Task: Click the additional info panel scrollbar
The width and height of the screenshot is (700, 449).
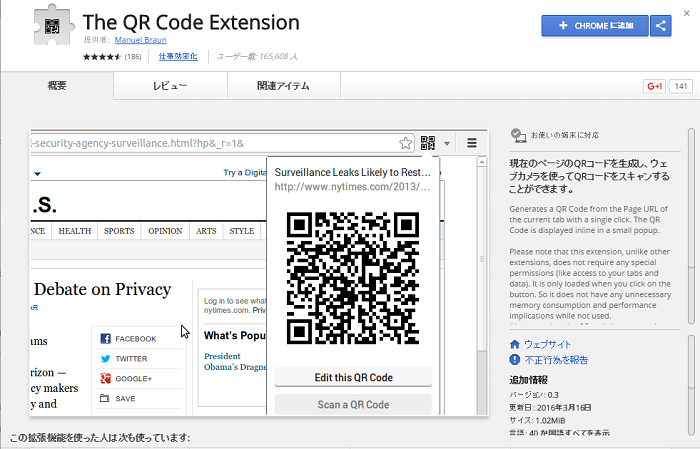Action: 692,384
